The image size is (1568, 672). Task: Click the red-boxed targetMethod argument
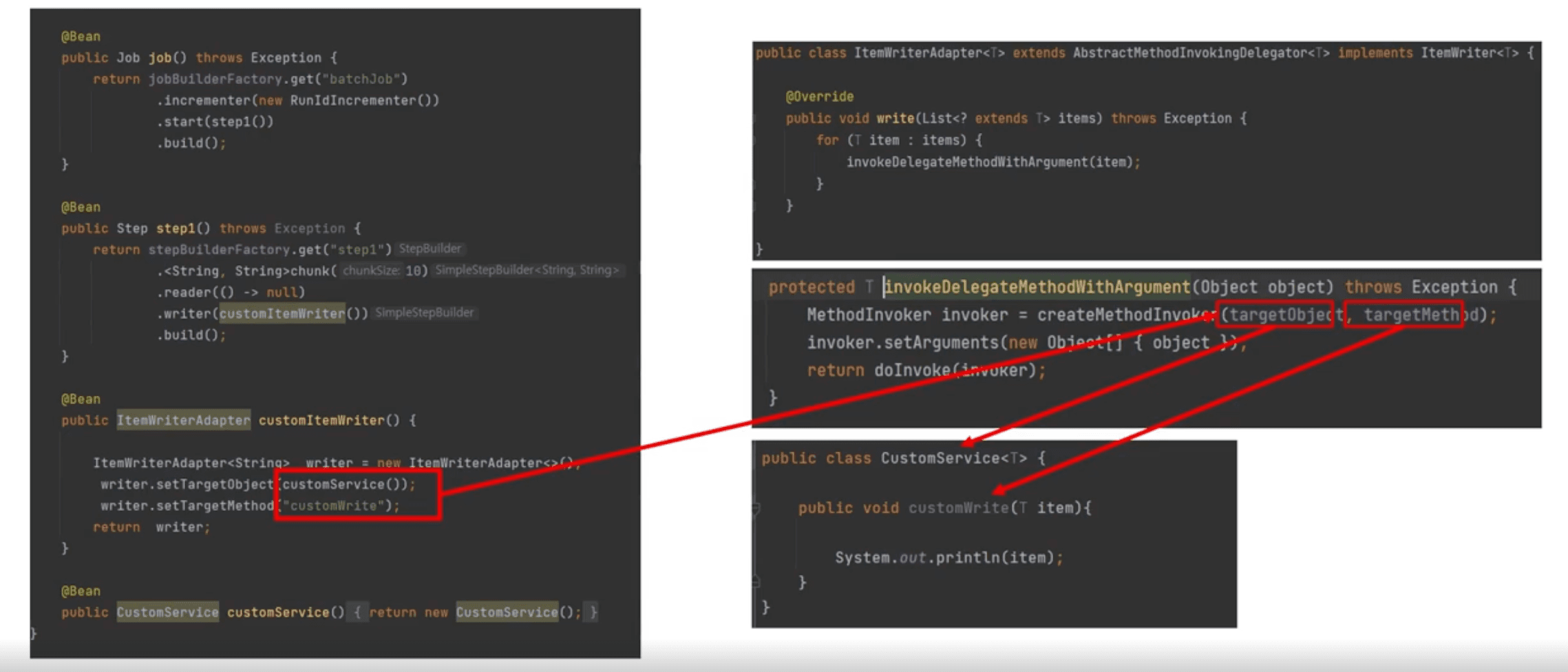point(1403,315)
